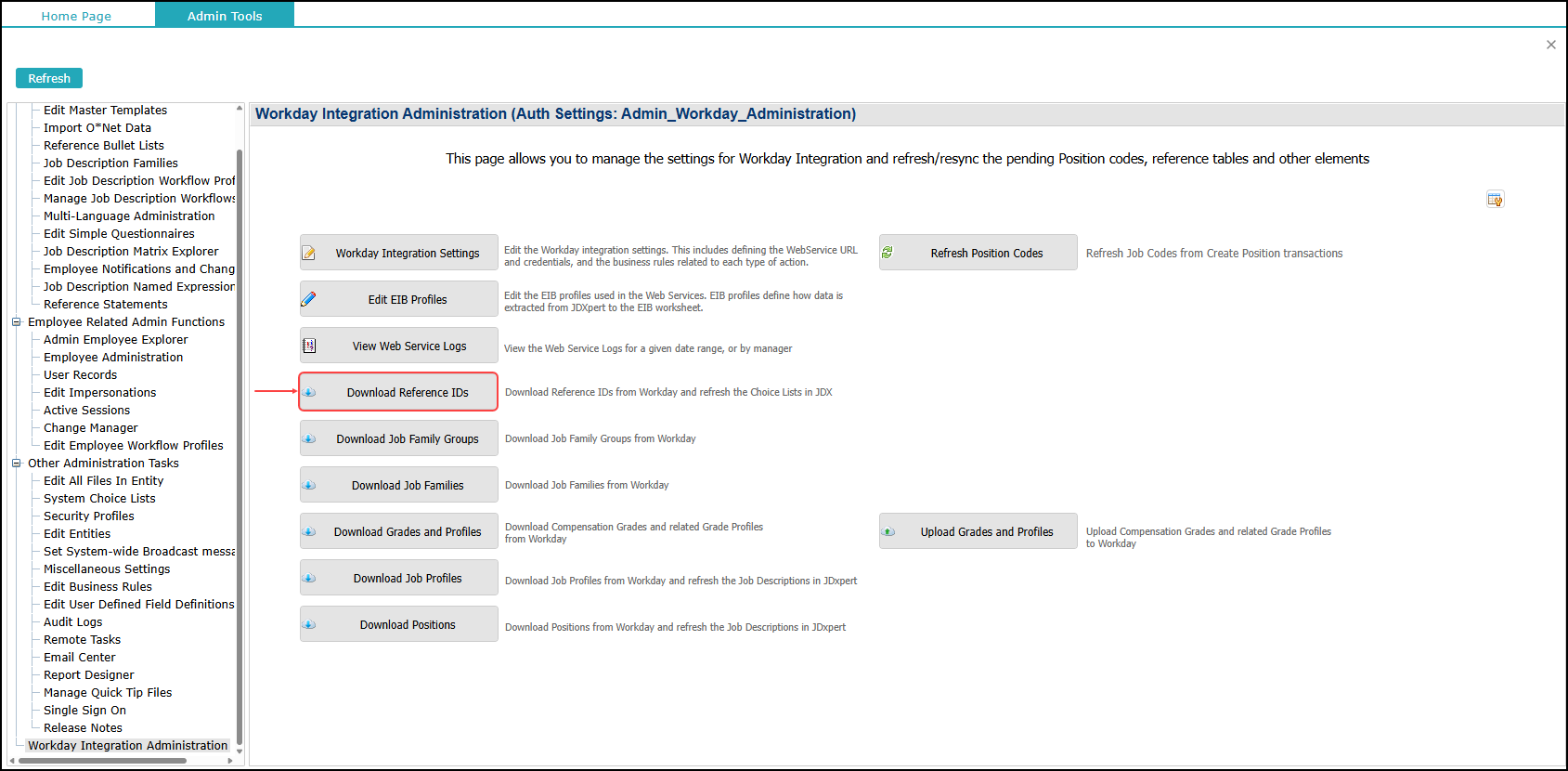Select Single Sign On
1568x771 pixels.
click(x=84, y=711)
